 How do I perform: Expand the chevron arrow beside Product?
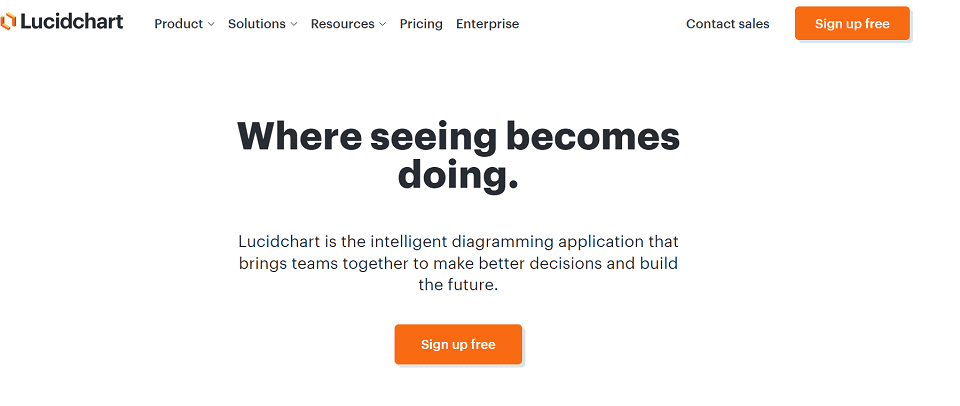pos(211,24)
